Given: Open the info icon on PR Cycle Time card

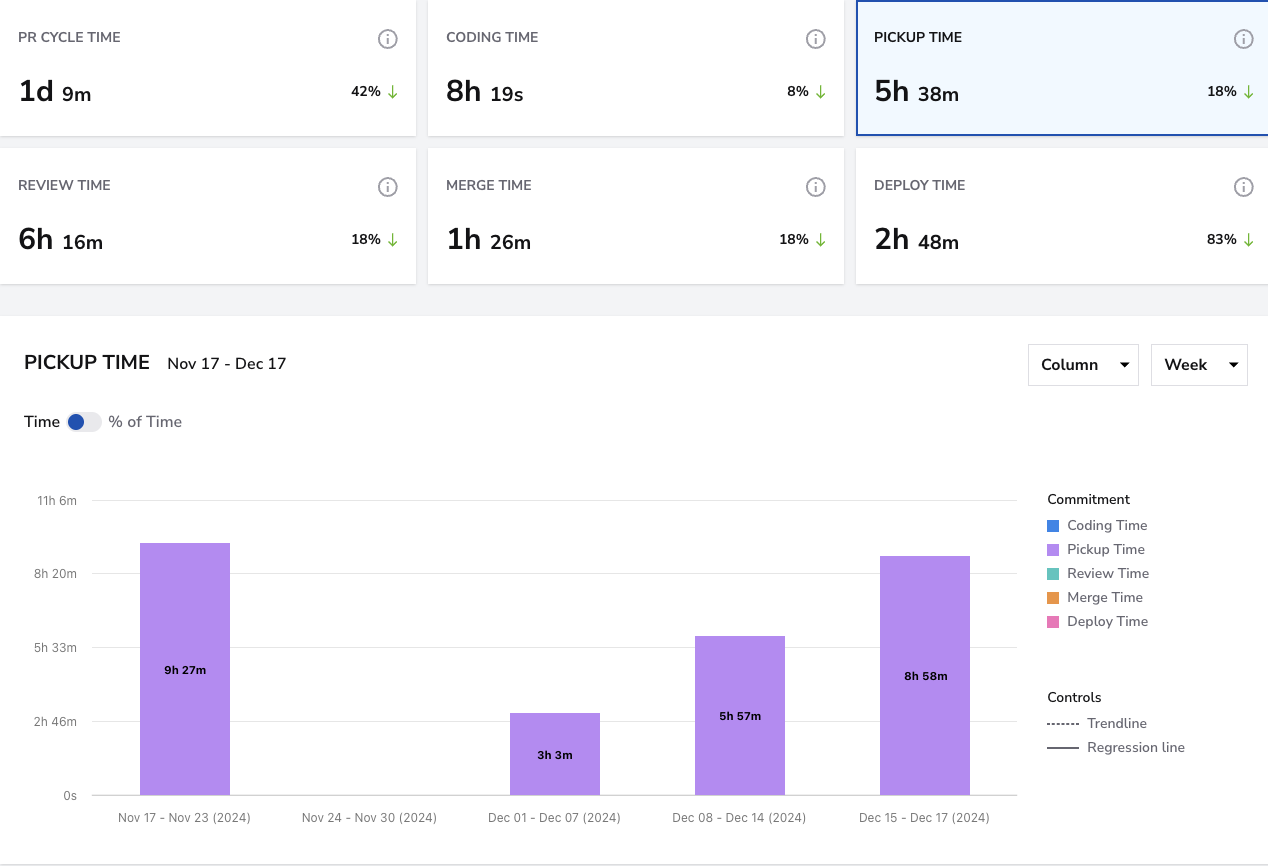Looking at the screenshot, I should pyautogui.click(x=388, y=39).
